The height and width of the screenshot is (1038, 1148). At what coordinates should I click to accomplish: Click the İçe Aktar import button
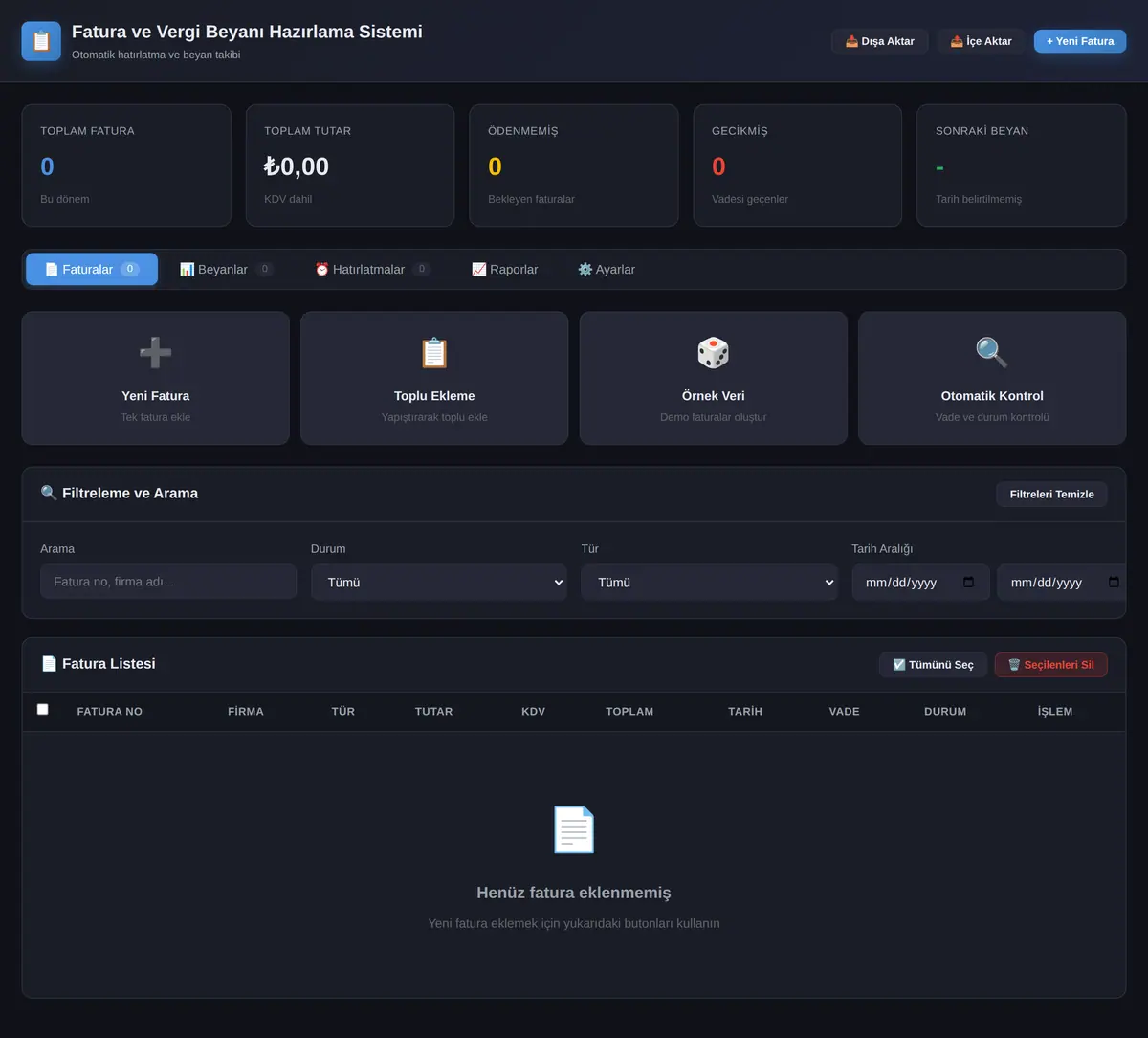(x=981, y=41)
